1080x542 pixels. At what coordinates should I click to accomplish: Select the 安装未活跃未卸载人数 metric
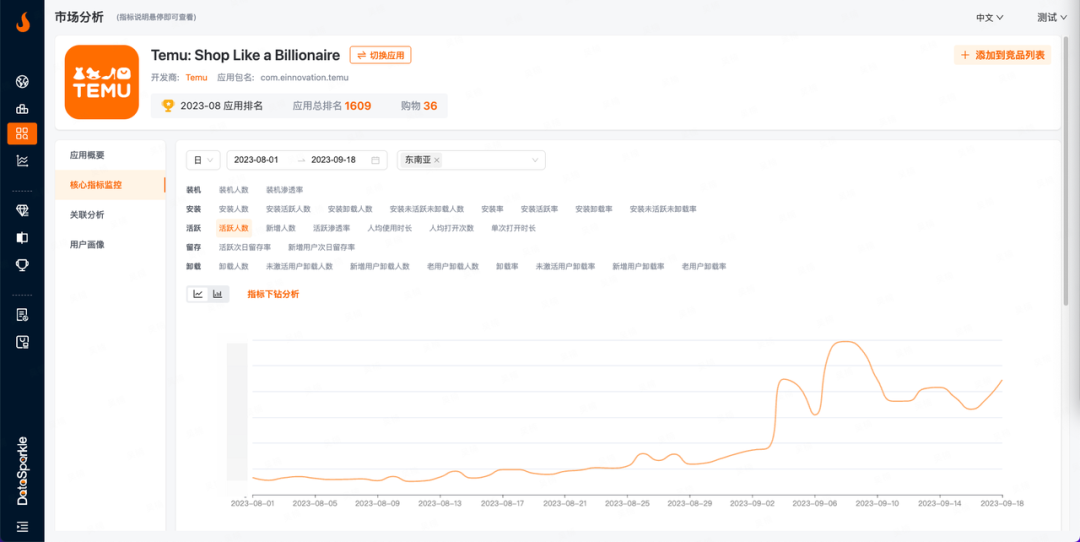click(426, 209)
